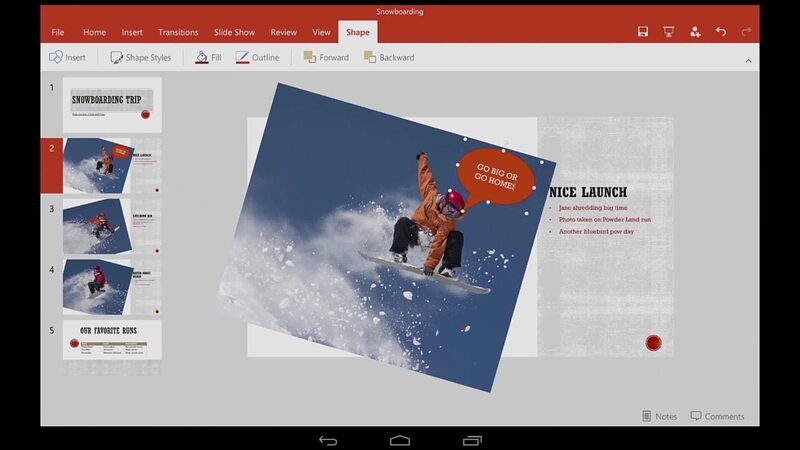The width and height of the screenshot is (800, 450).
Task: Switch to the Slide Show tab
Action: [x=234, y=32]
